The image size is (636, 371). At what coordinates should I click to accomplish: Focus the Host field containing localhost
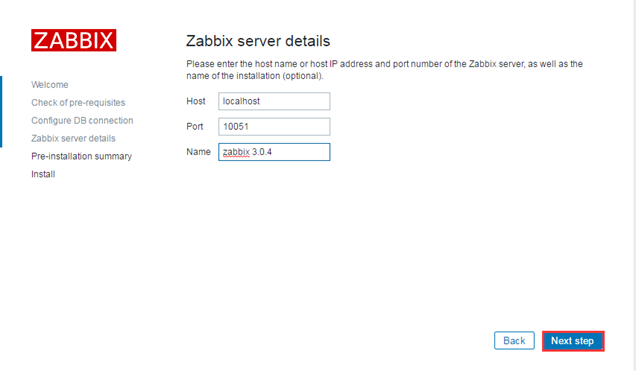274,101
